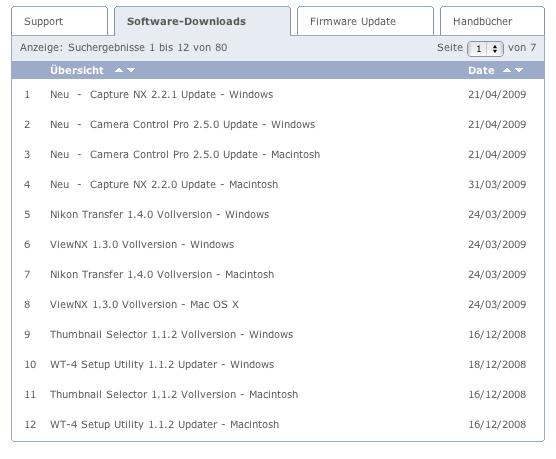
Task: Open Capture NX 2.2.0 Update - Macintosh
Action: 184,184
